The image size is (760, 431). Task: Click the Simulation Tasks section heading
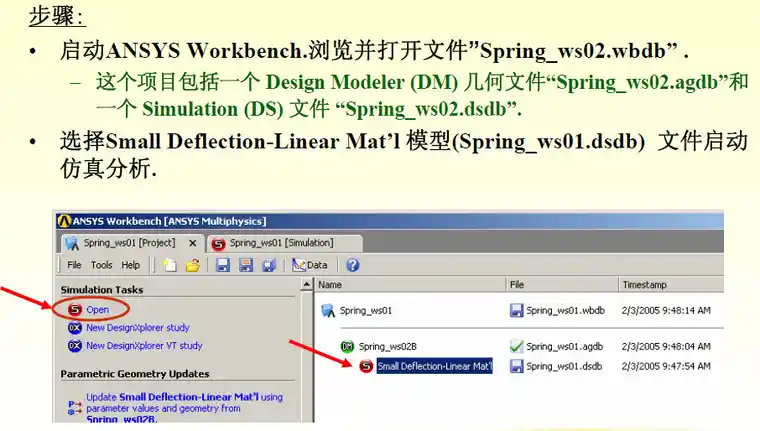click(x=102, y=289)
